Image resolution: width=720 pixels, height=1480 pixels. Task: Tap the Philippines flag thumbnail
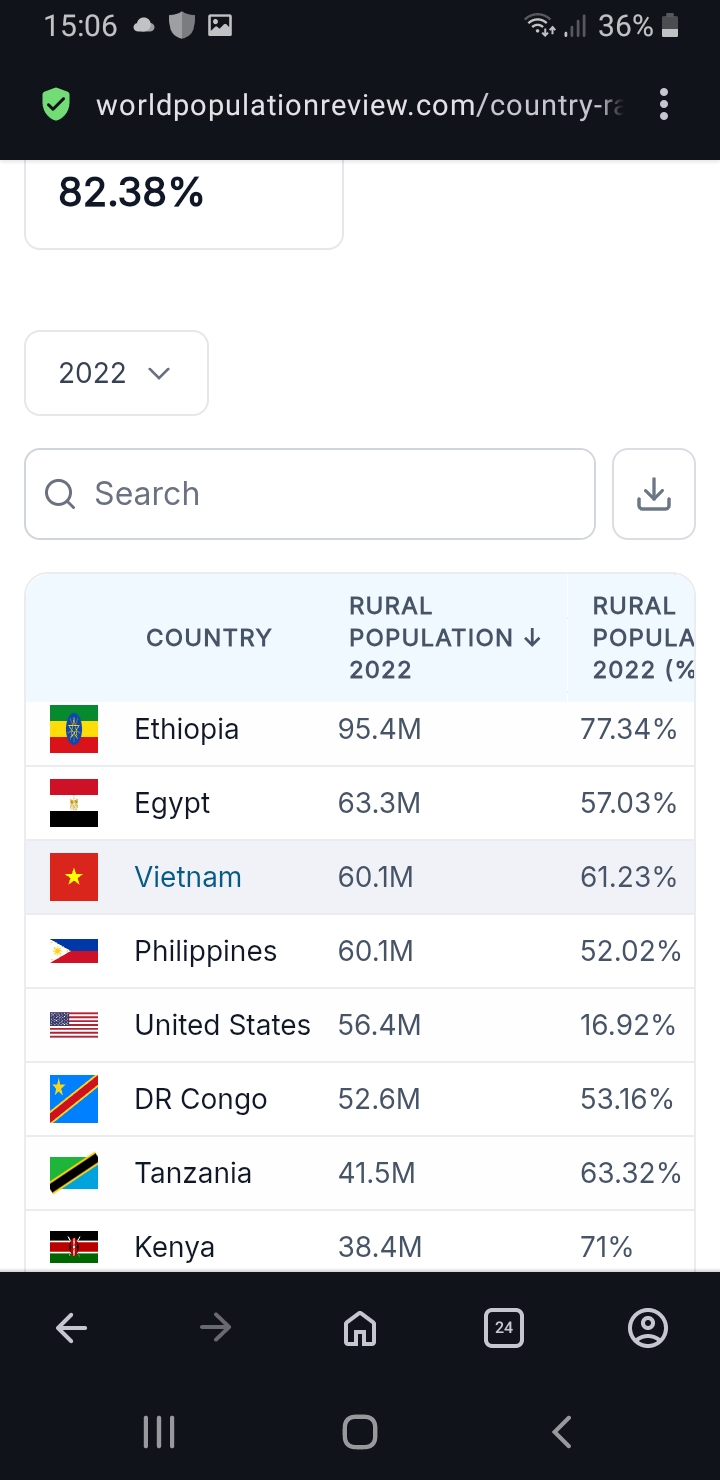tap(74, 951)
